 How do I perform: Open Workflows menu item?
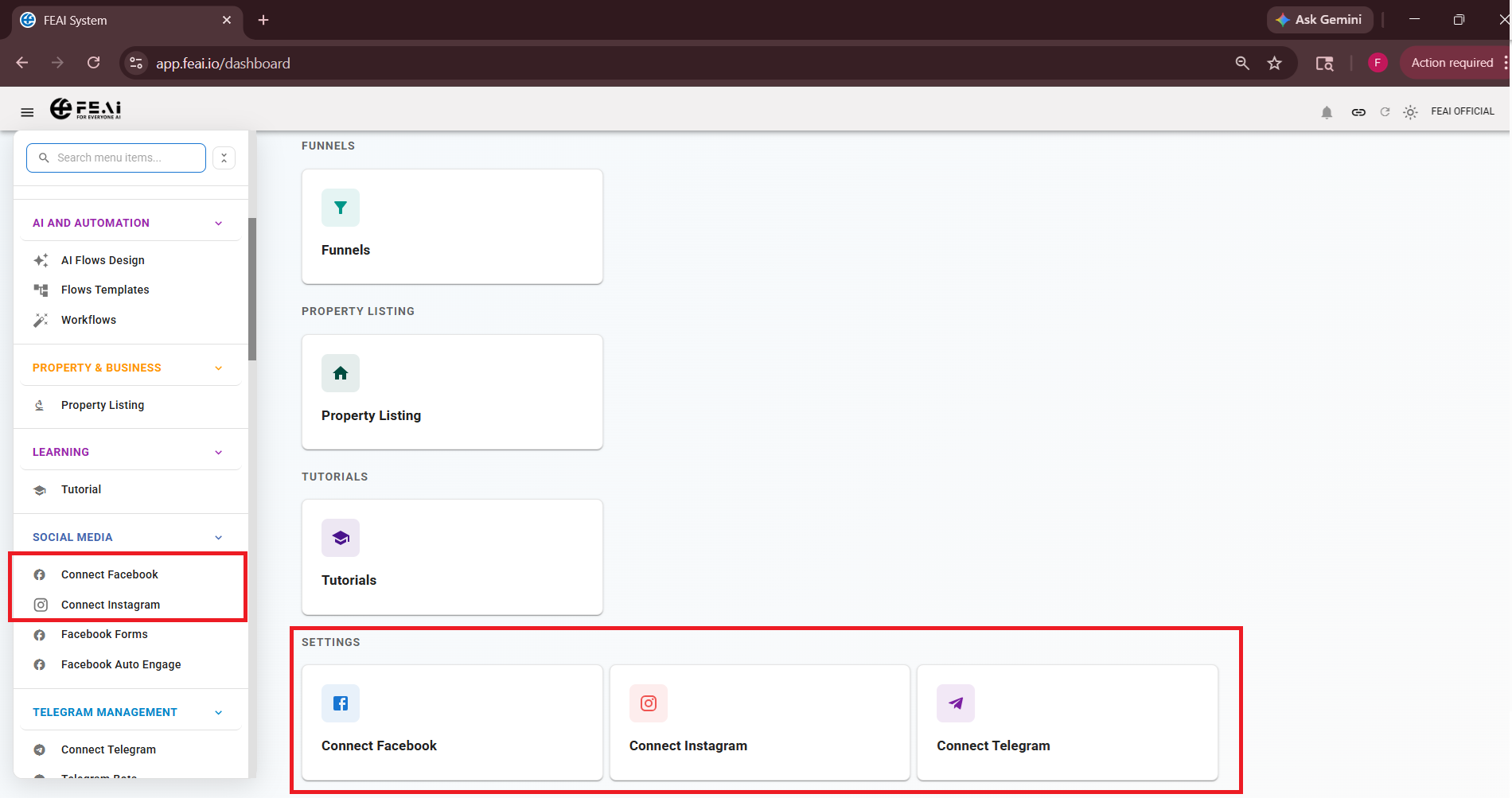click(x=131, y=320)
